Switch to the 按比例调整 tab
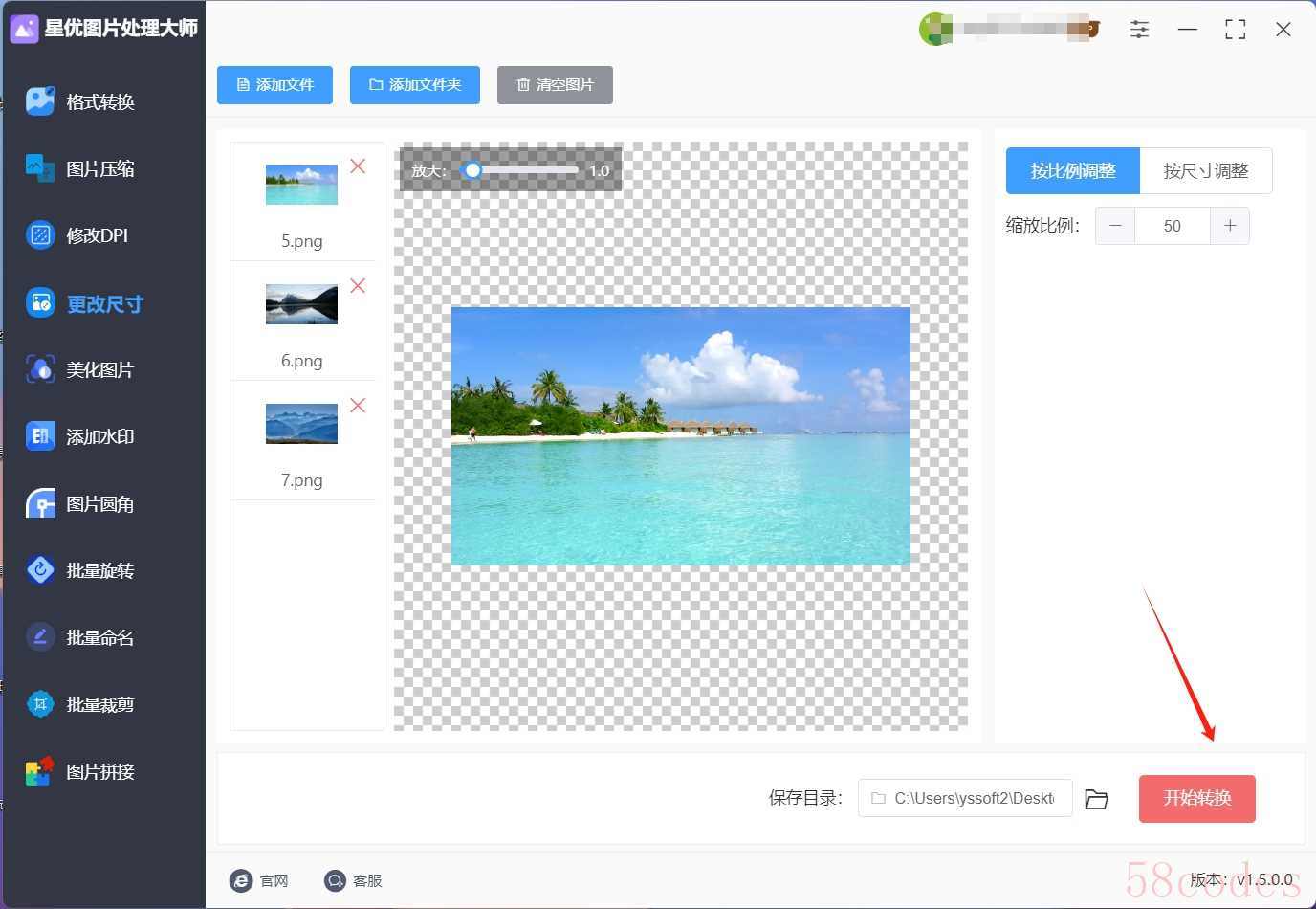This screenshot has width=1316, height=909. (x=1073, y=171)
